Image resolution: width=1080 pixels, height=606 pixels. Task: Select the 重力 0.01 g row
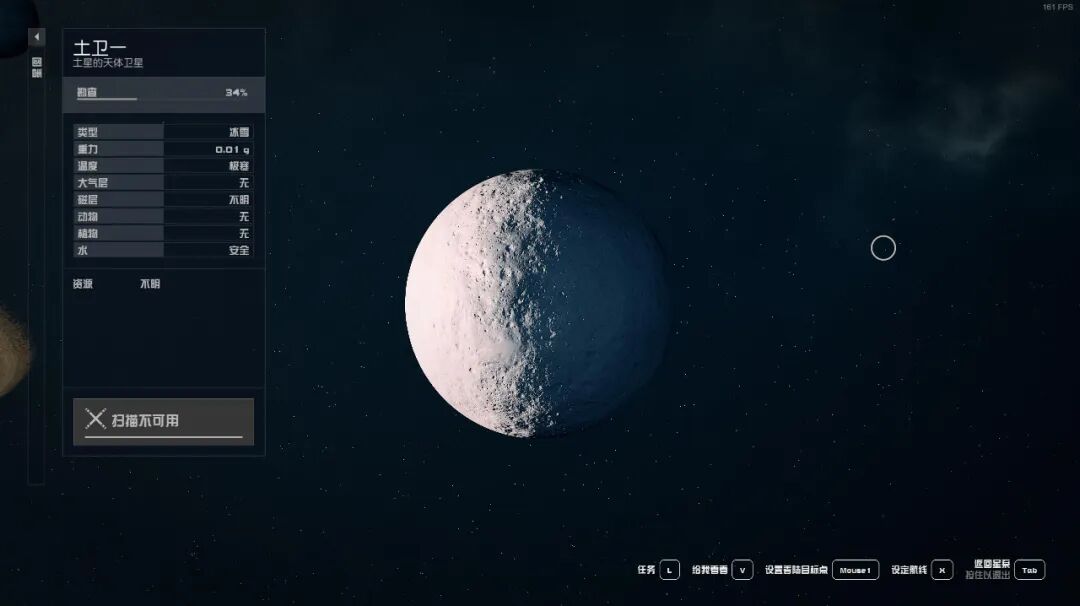tap(163, 149)
